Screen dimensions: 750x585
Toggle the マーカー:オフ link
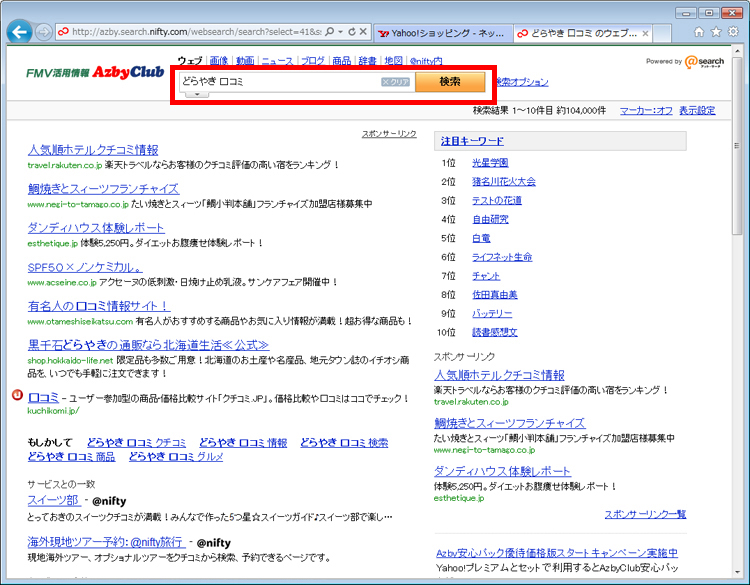(x=646, y=110)
